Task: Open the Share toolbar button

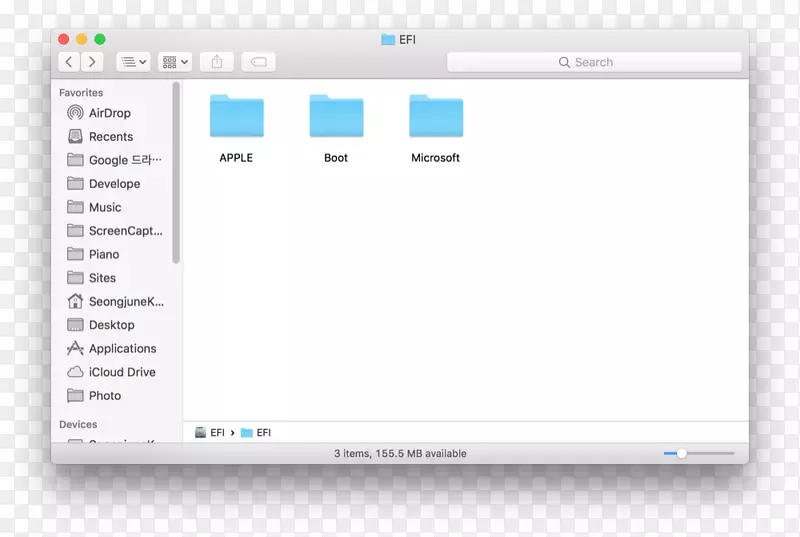Action: click(217, 62)
